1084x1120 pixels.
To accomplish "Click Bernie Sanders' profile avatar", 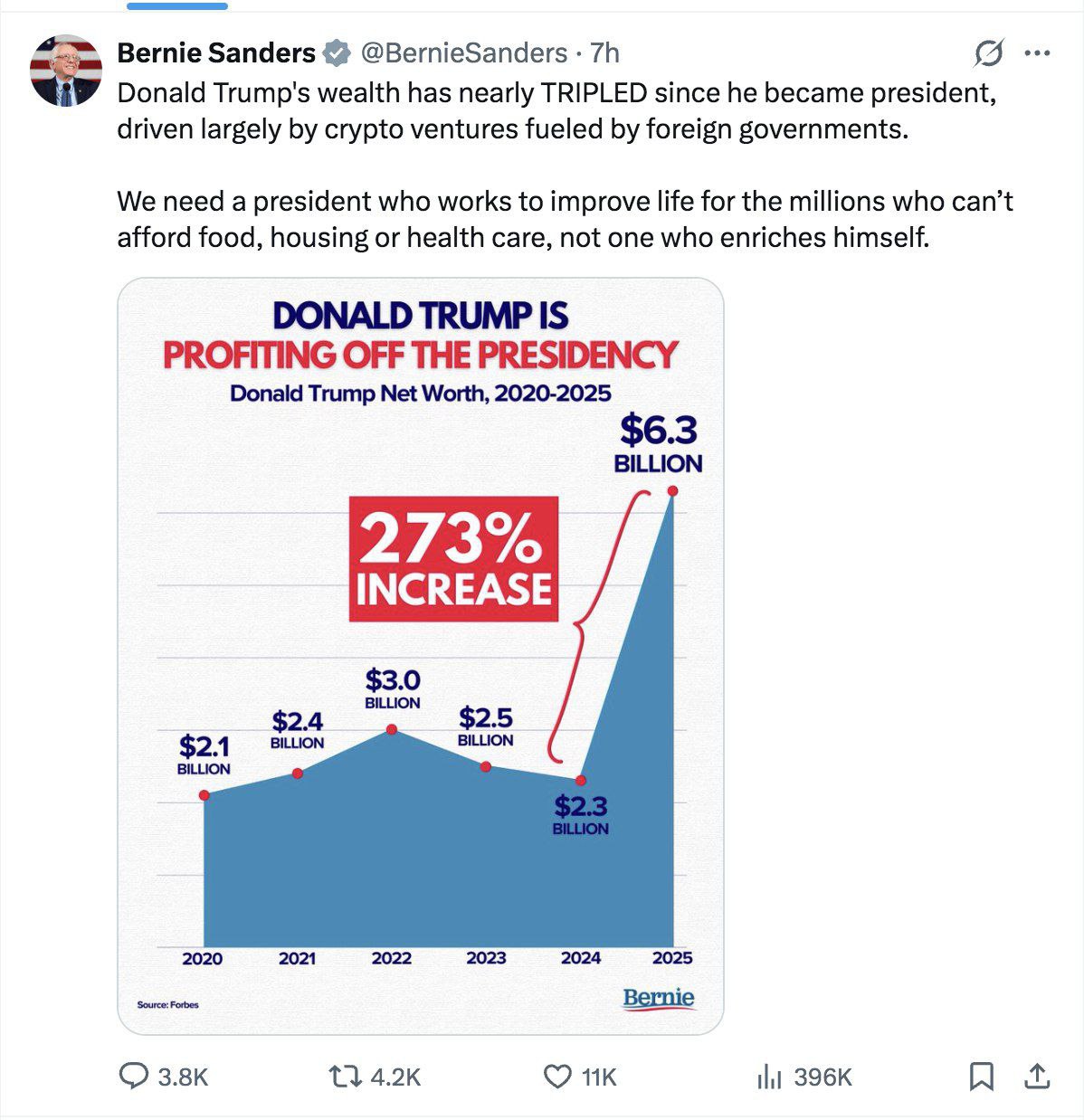I will pyautogui.click(x=66, y=71).
